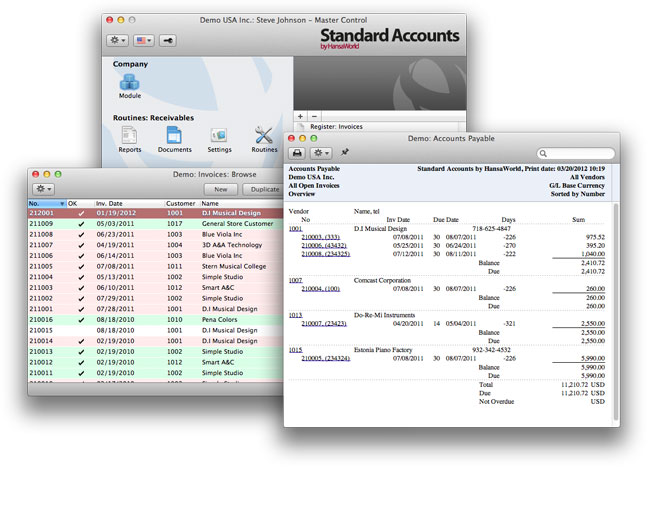Click the pin icon in Accounts Payable
Image resolution: width=650 pixels, height=505 pixels.
click(345, 153)
